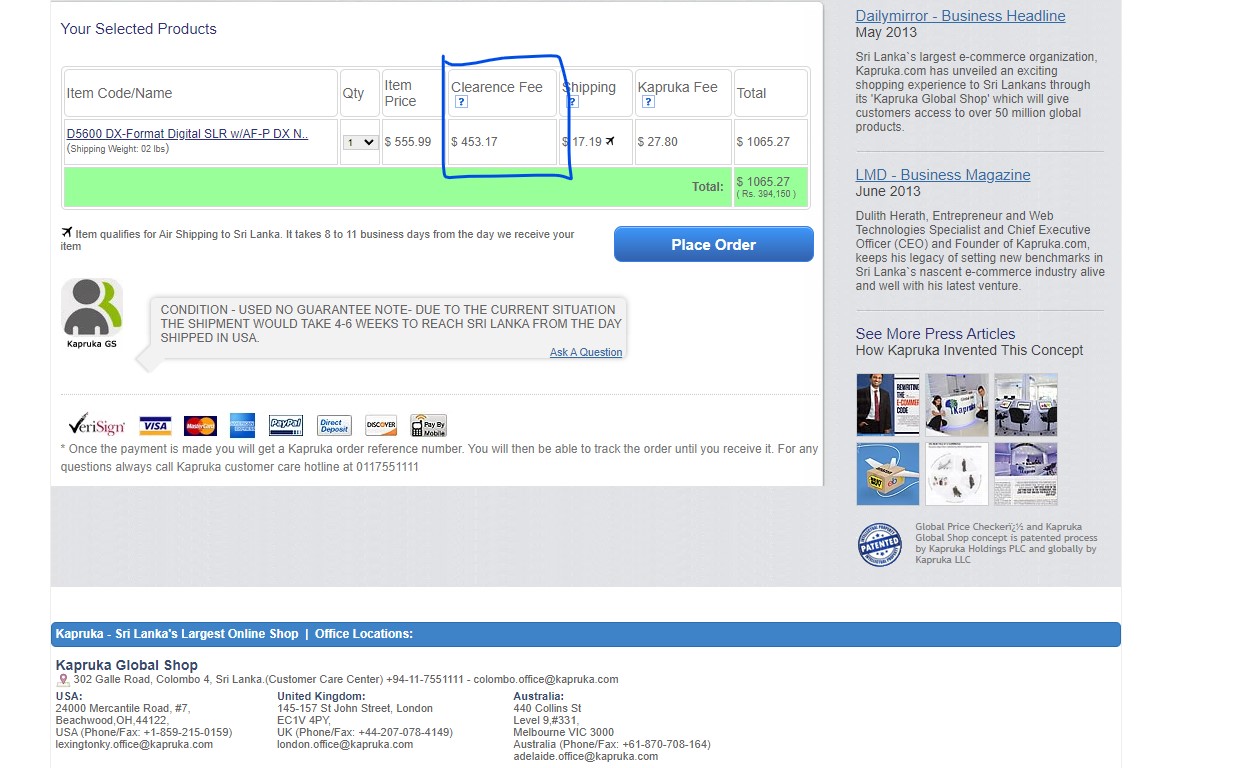Click the adelaide.office@kapruka.com email
Screen dimensions: 1260x768
[586, 756]
